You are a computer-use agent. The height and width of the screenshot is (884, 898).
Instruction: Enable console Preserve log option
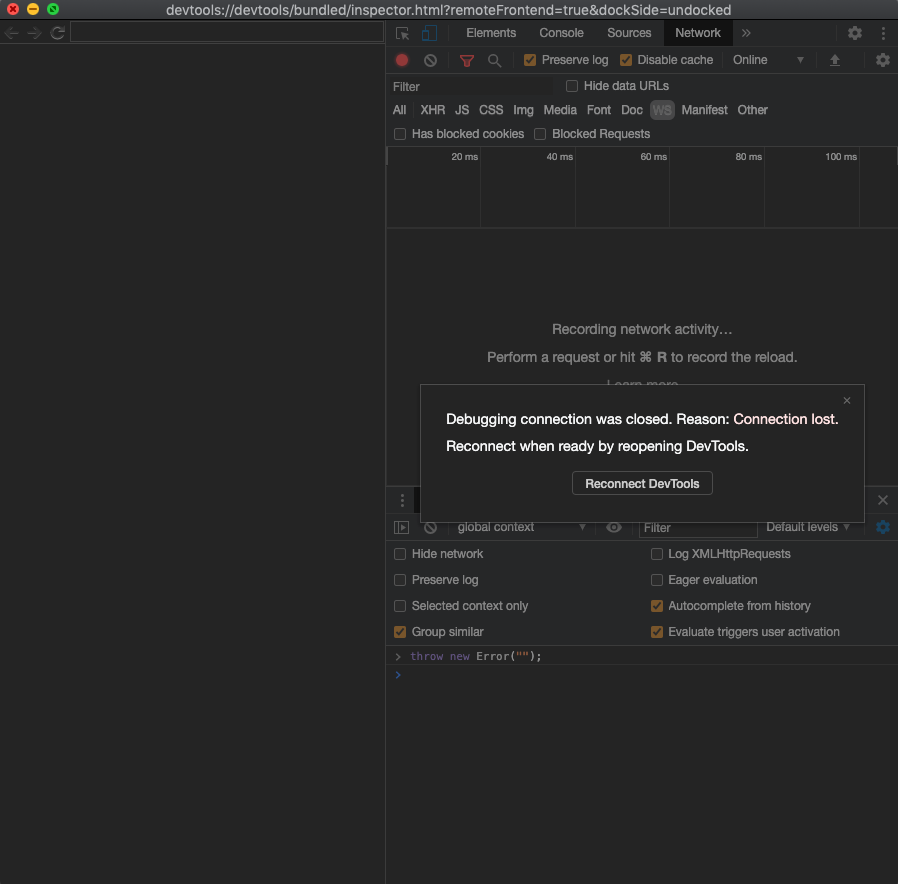[400, 580]
